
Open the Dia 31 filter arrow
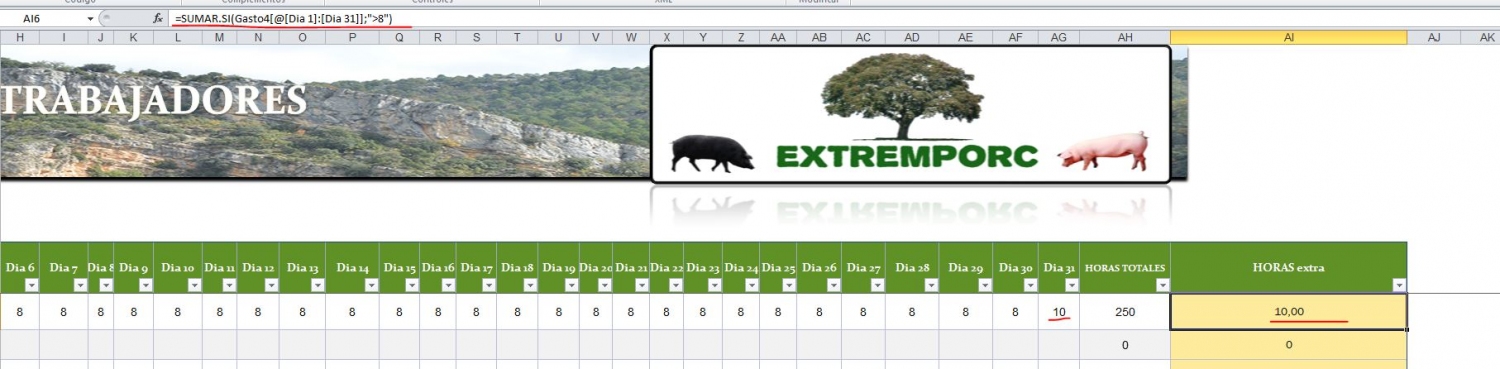click(1072, 285)
